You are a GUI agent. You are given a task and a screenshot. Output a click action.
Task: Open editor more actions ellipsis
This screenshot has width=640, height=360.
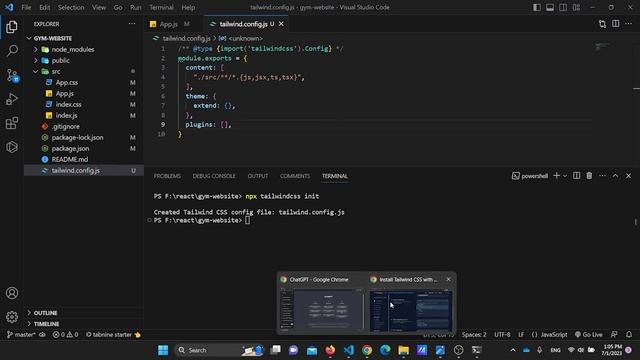[x=629, y=24]
